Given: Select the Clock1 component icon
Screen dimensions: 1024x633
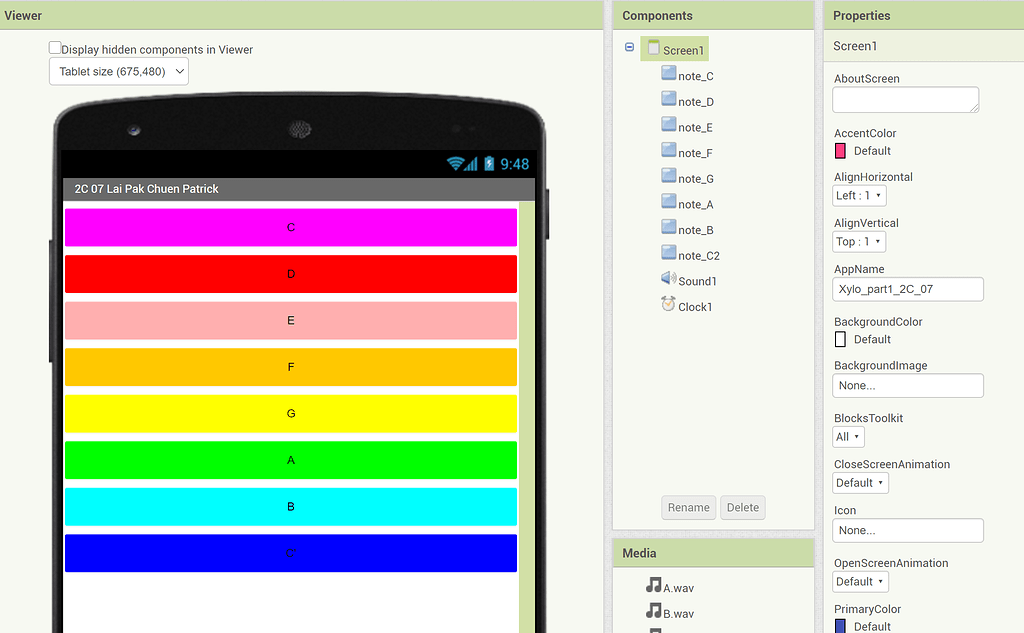Looking at the screenshot, I should (667, 306).
